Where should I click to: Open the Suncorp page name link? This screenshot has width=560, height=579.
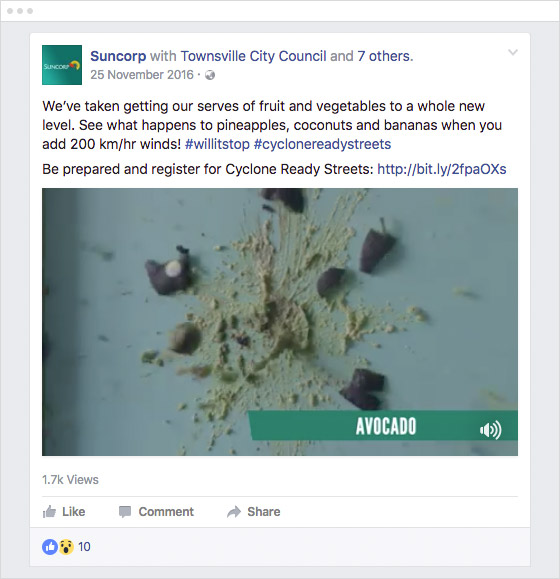pyautogui.click(x=118, y=56)
